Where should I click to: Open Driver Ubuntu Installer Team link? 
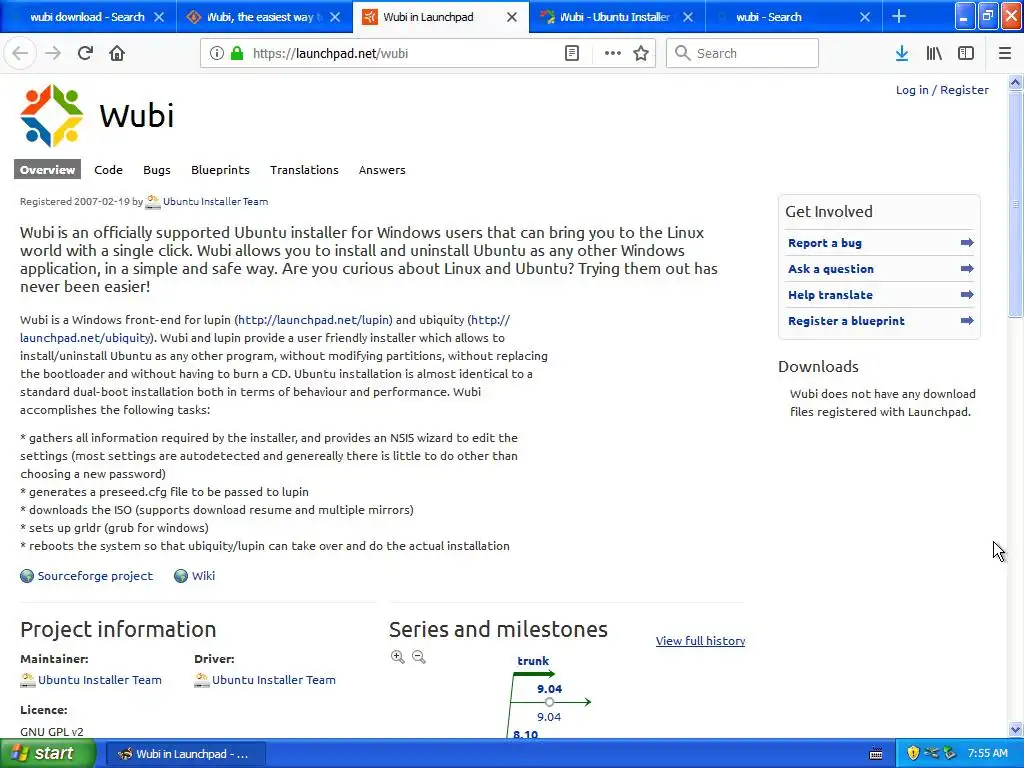coord(274,680)
